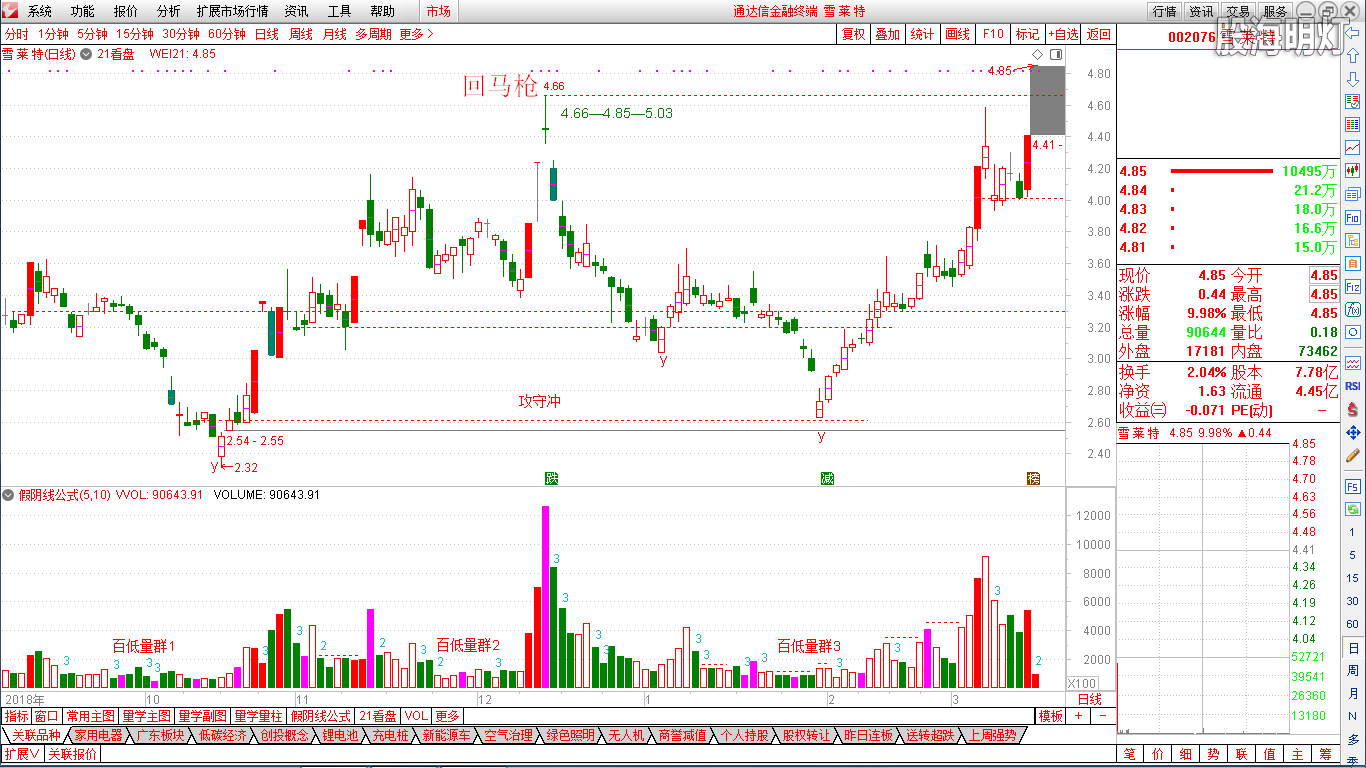Click the + button beside 模板
The width and height of the screenshot is (1366, 768).
click(1079, 716)
